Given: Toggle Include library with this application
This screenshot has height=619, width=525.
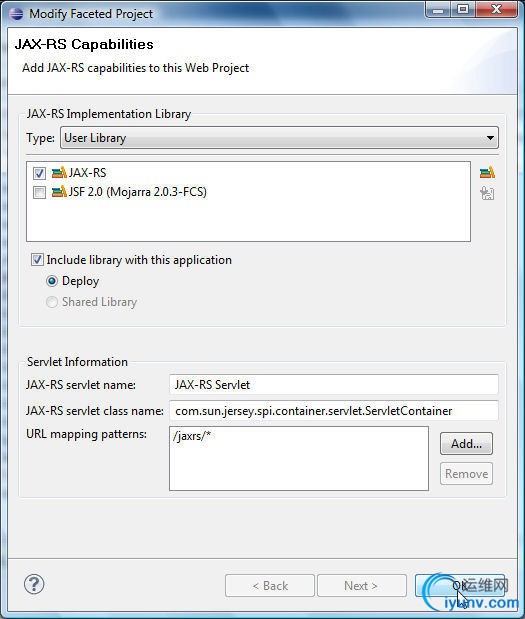Looking at the screenshot, I should click(38, 260).
